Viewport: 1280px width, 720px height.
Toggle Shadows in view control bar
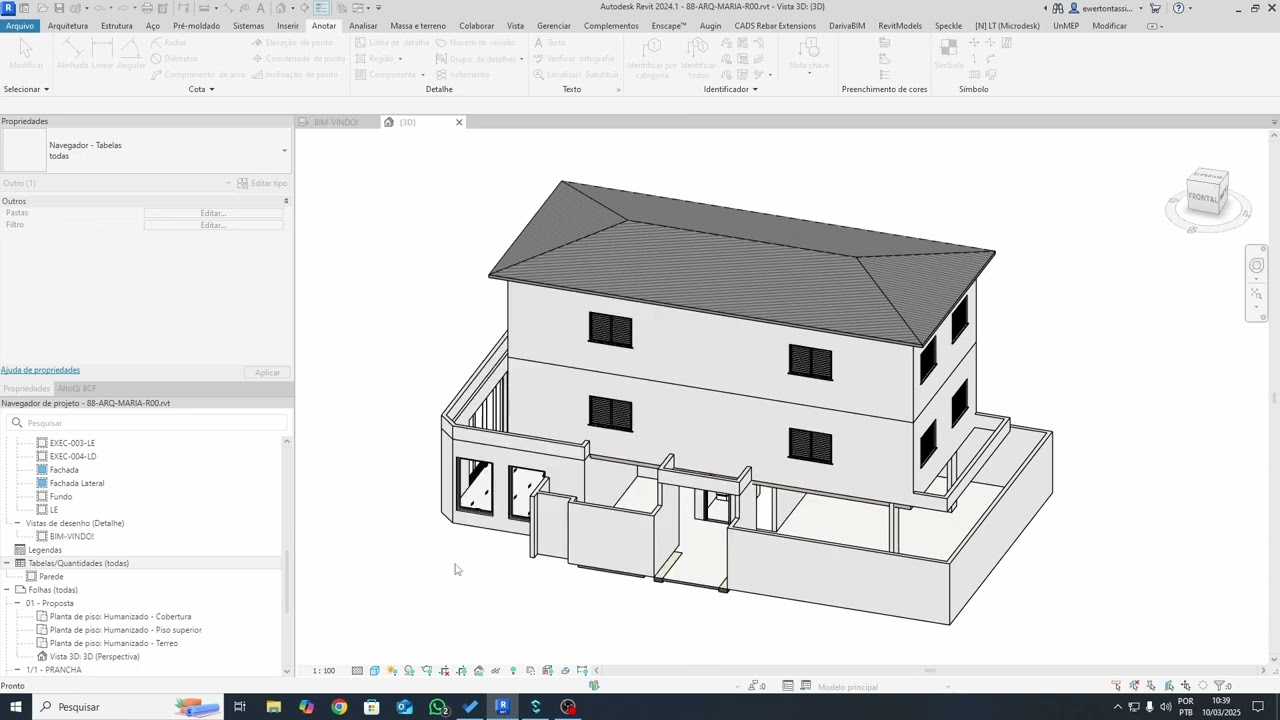click(x=409, y=671)
